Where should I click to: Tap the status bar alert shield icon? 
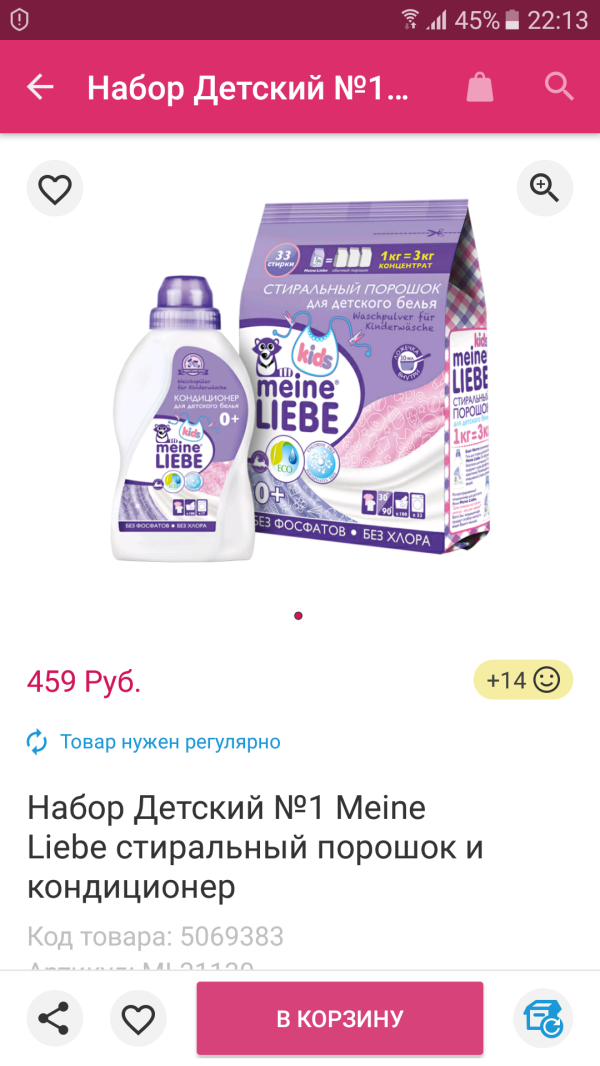20,20
